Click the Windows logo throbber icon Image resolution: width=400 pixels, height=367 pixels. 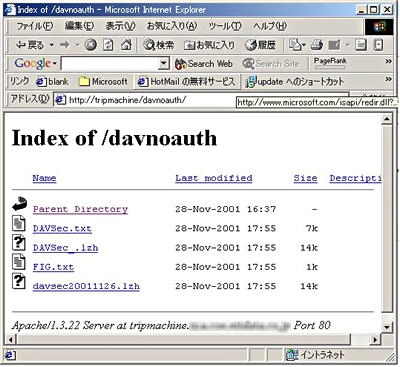click(x=379, y=27)
